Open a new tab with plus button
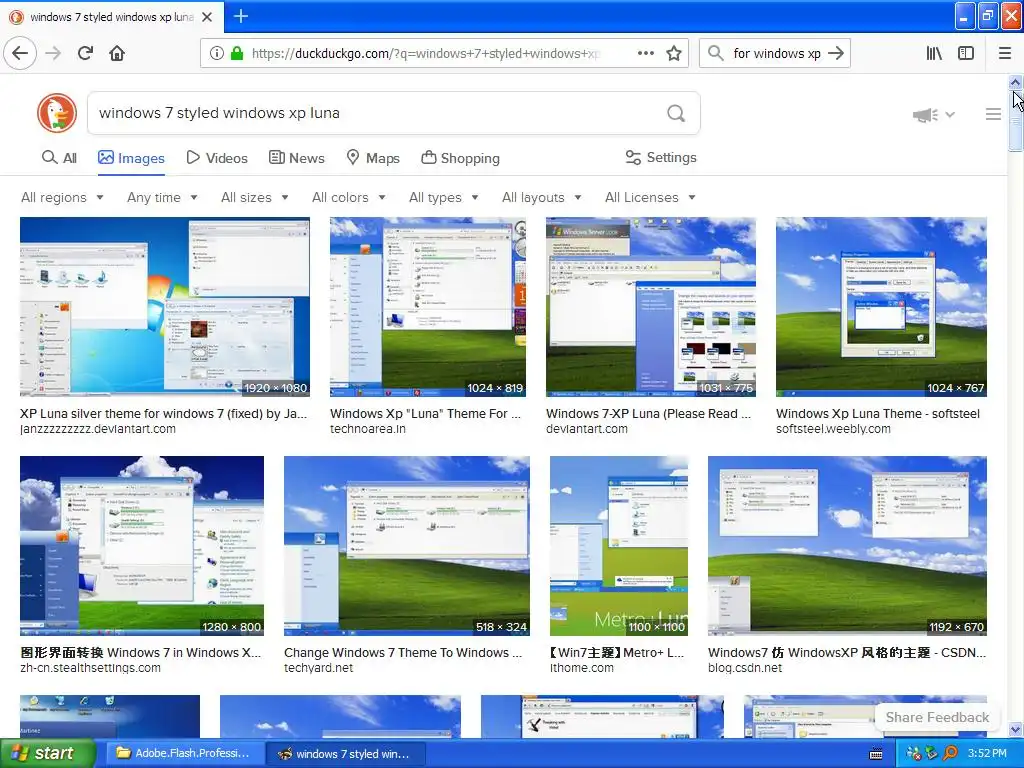The width and height of the screenshot is (1024, 768). coord(240,16)
